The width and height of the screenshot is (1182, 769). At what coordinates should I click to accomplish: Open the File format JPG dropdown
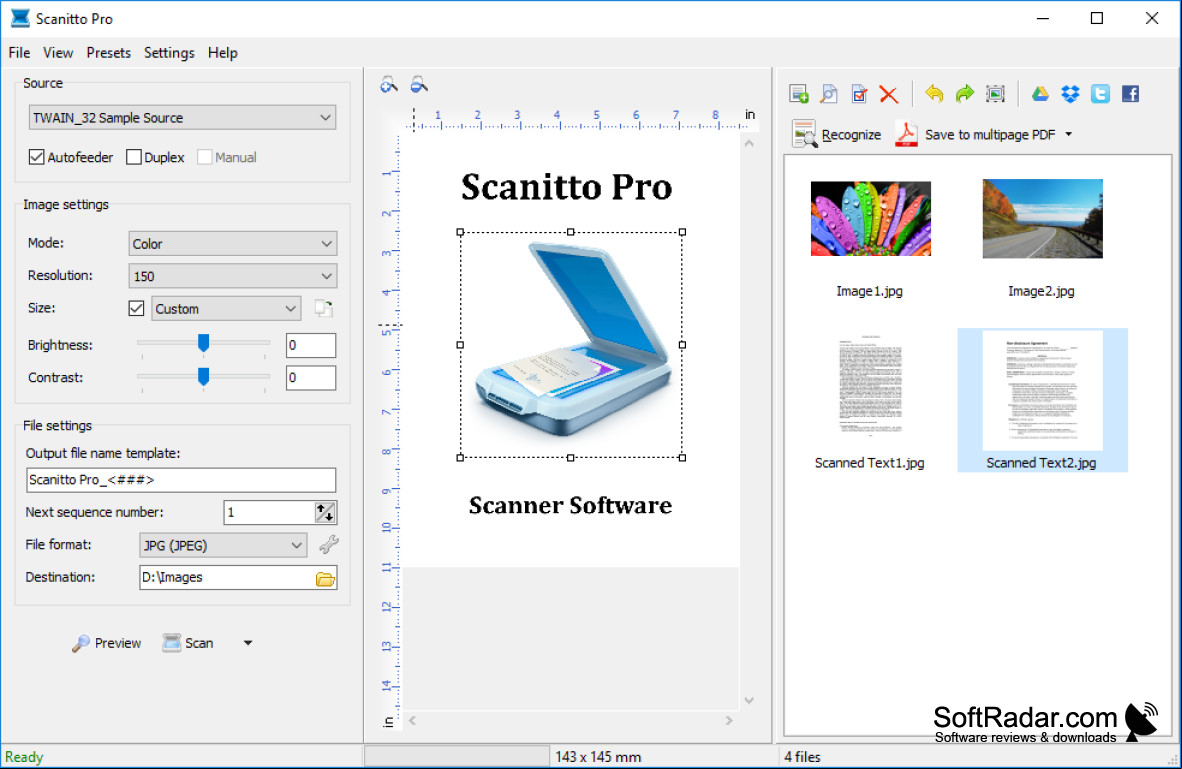coord(223,545)
